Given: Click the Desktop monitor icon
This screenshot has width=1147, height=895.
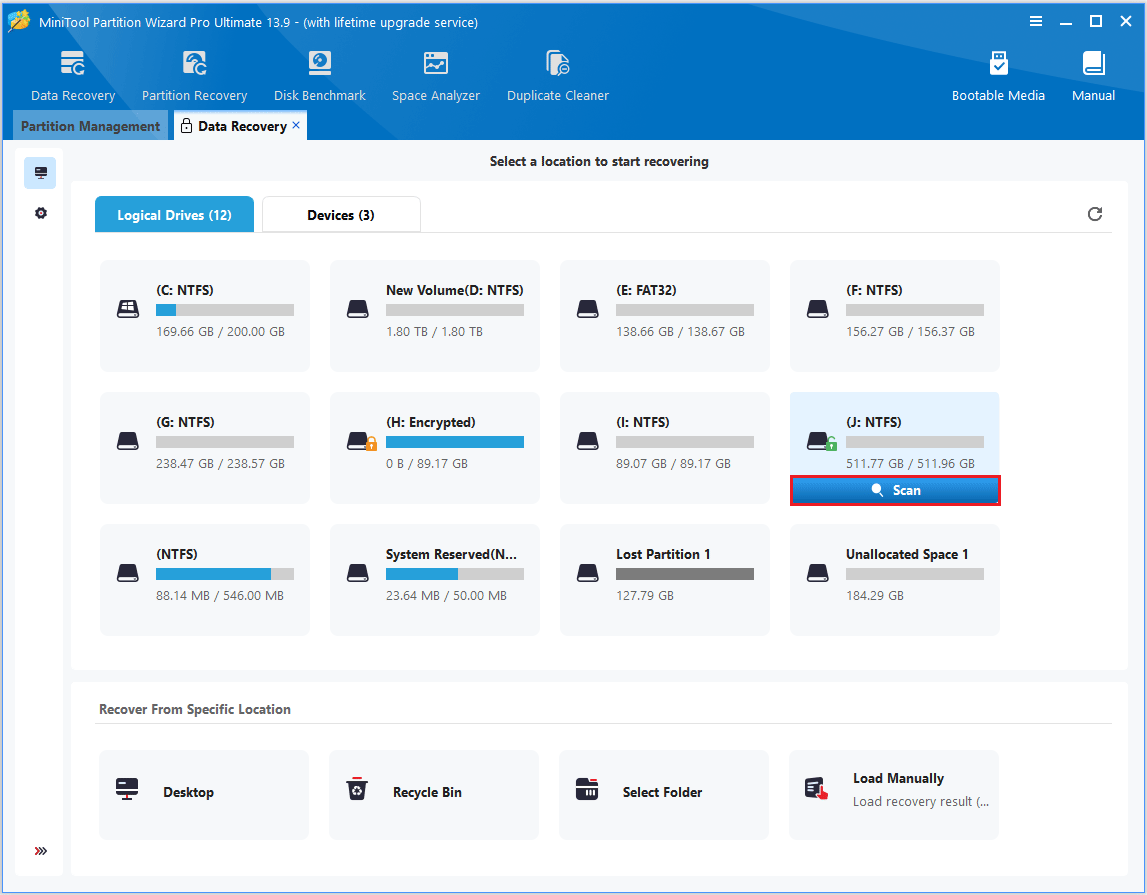Looking at the screenshot, I should coord(127,789).
